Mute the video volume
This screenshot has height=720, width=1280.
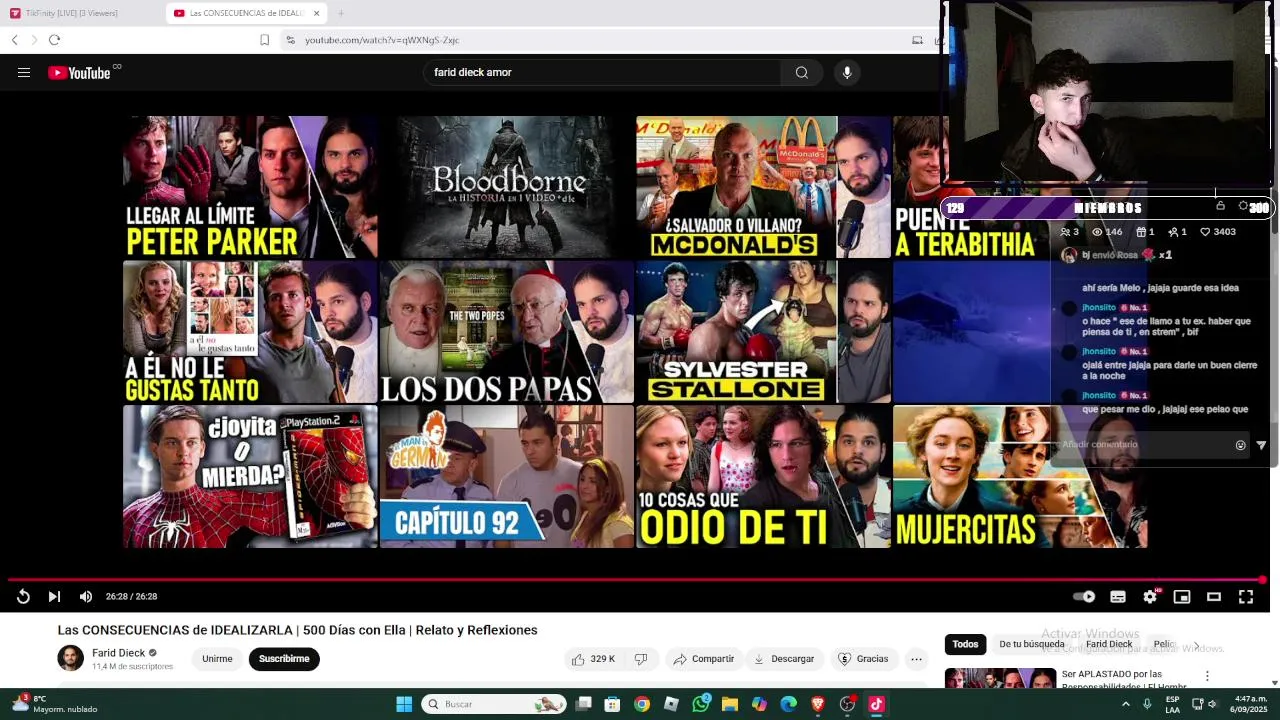pos(86,596)
